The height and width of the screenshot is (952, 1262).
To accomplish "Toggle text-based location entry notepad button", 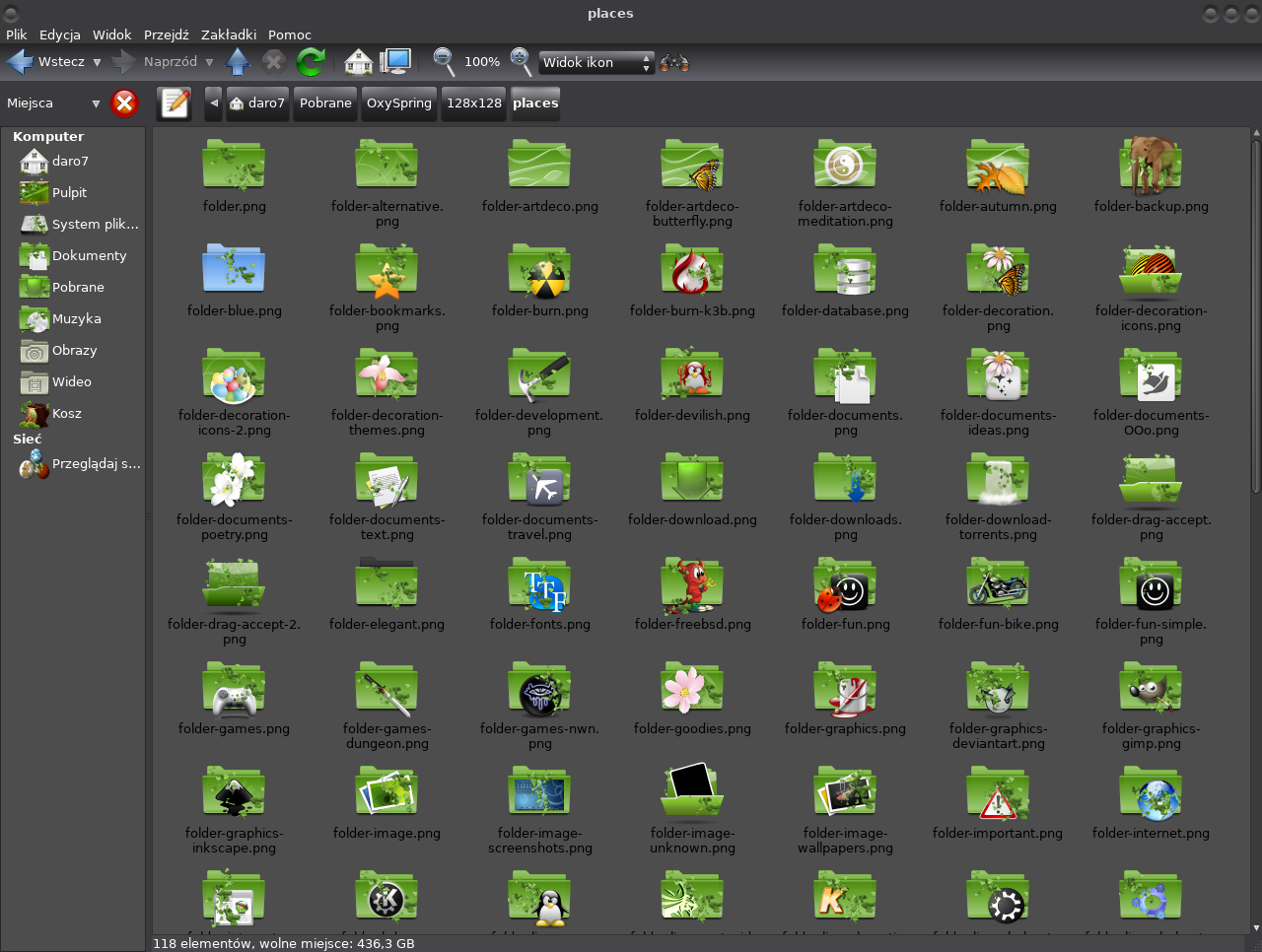I will 175,103.
